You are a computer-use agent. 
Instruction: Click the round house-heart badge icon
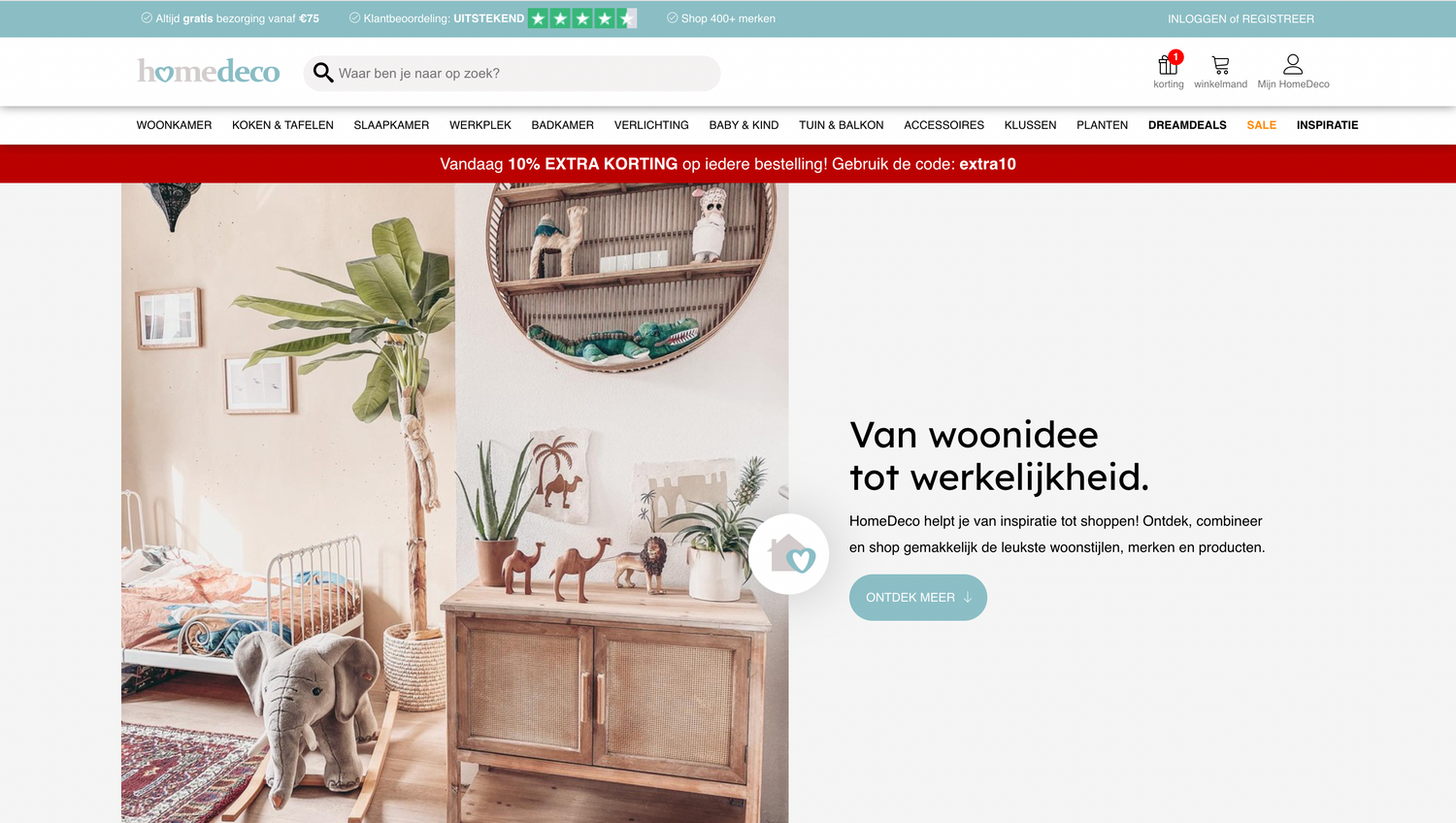pyautogui.click(x=788, y=554)
